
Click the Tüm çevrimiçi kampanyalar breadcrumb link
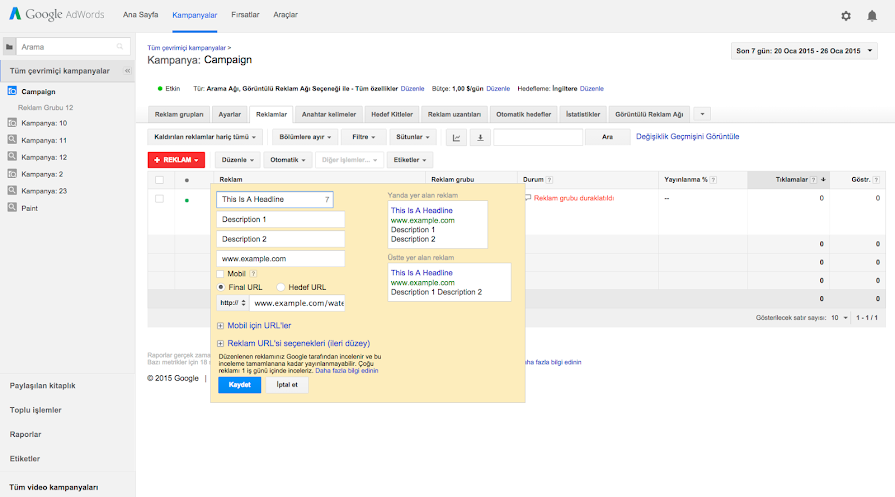point(187,48)
